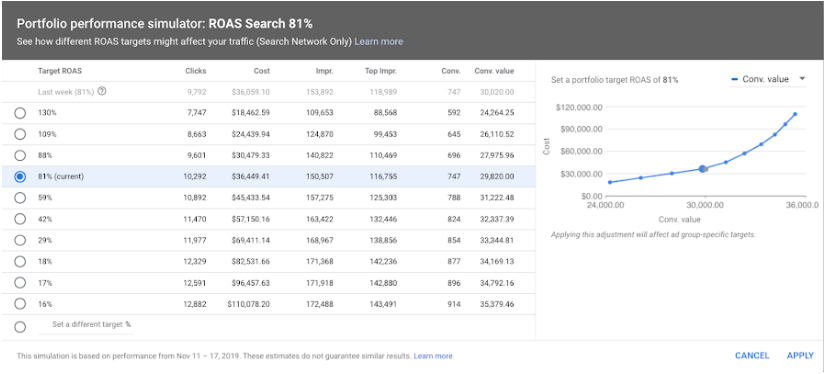Image resolution: width=828 pixels, height=374 pixels.
Task: Click the top impressions cell 132,446
Action: click(383, 219)
